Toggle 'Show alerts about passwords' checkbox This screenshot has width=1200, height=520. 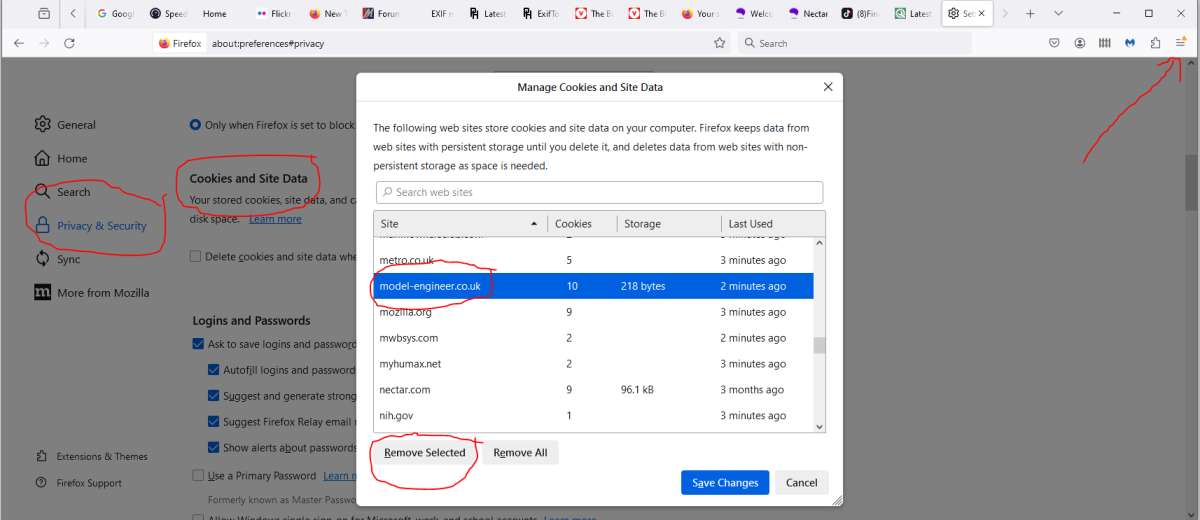(x=214, y=448)
